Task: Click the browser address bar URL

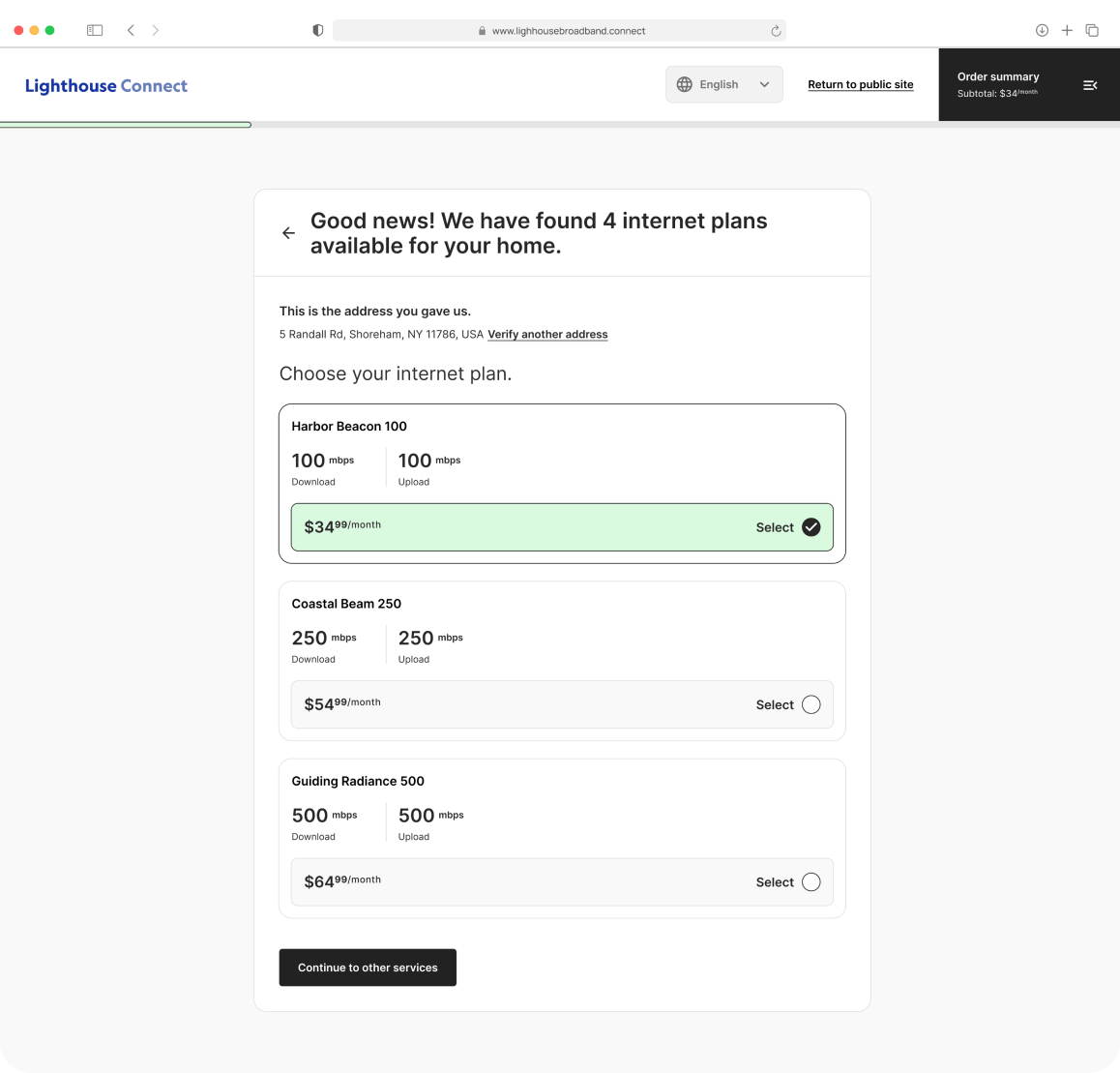Action: [x=568, y=31]
